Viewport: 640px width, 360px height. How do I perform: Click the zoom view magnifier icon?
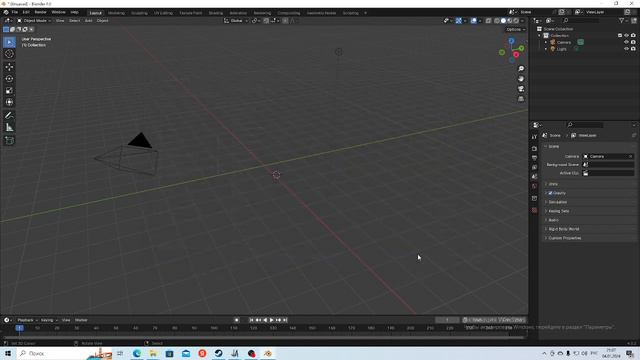coord(521,69)
